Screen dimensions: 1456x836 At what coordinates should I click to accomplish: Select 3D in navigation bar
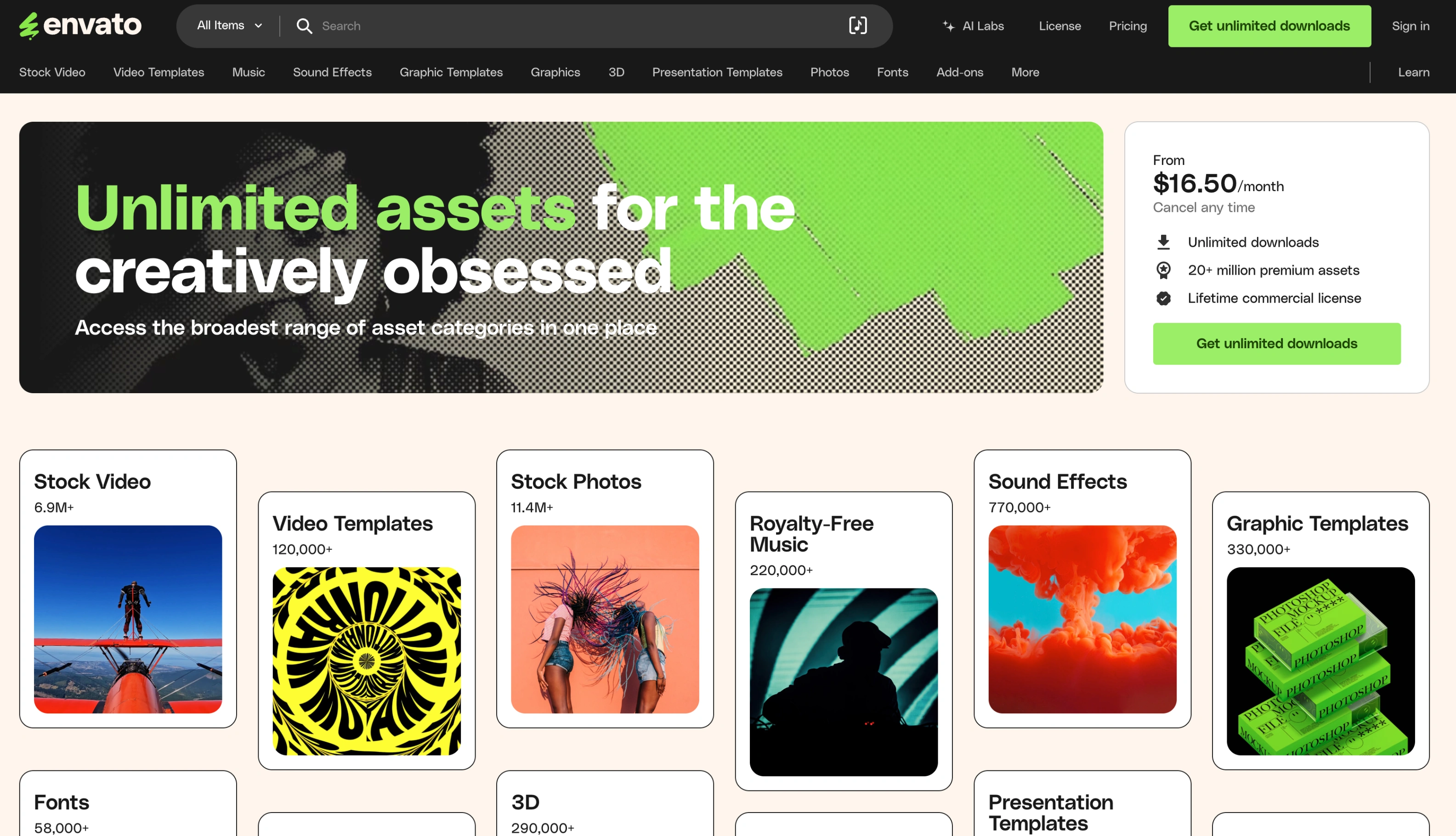[616, 73]
